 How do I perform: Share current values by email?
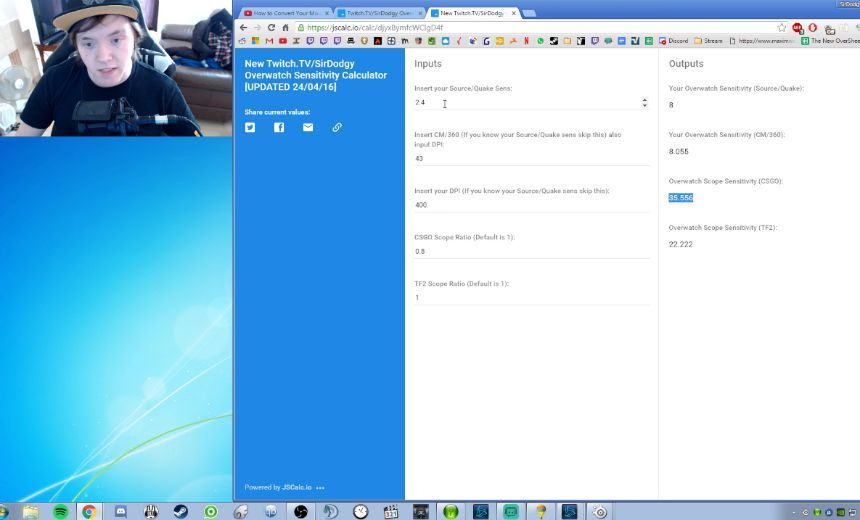(x=308, y=128)
